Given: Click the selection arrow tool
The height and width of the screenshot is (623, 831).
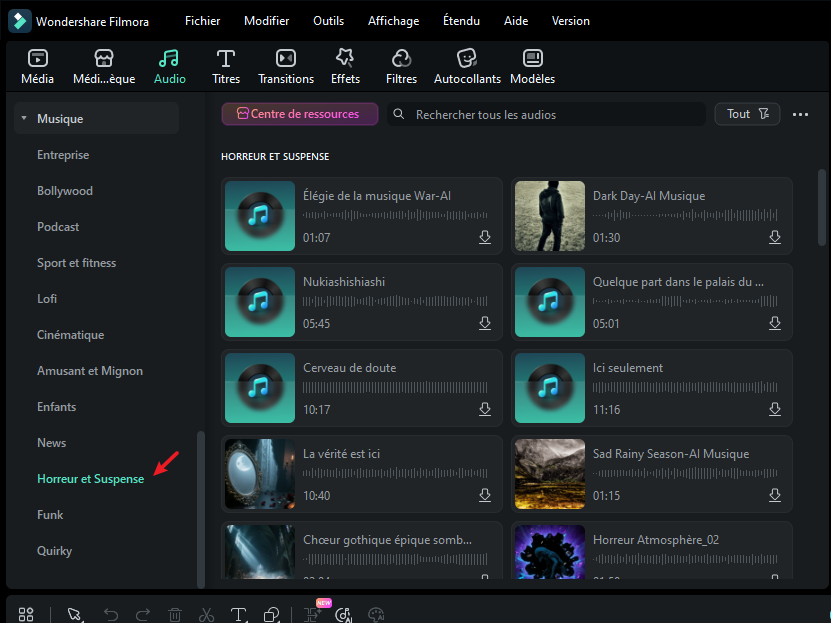Looking at the screenshot, I should tap(75, 615).
